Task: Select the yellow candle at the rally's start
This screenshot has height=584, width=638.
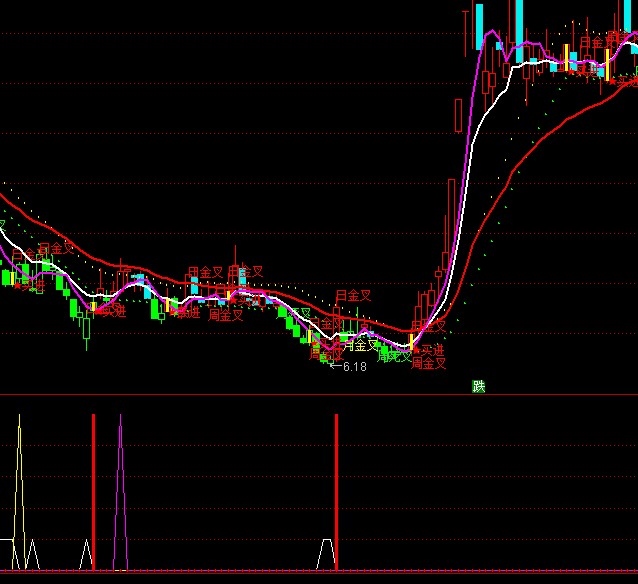Action: (x=411, y=340)
